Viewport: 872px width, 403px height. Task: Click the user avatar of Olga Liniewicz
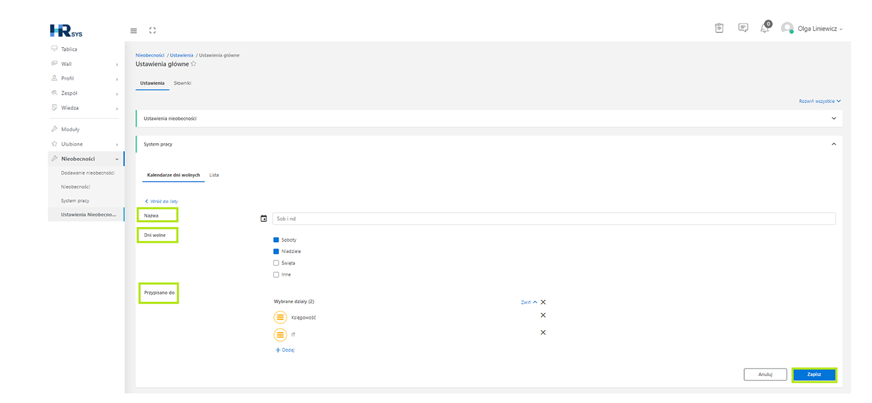(787, 28)
